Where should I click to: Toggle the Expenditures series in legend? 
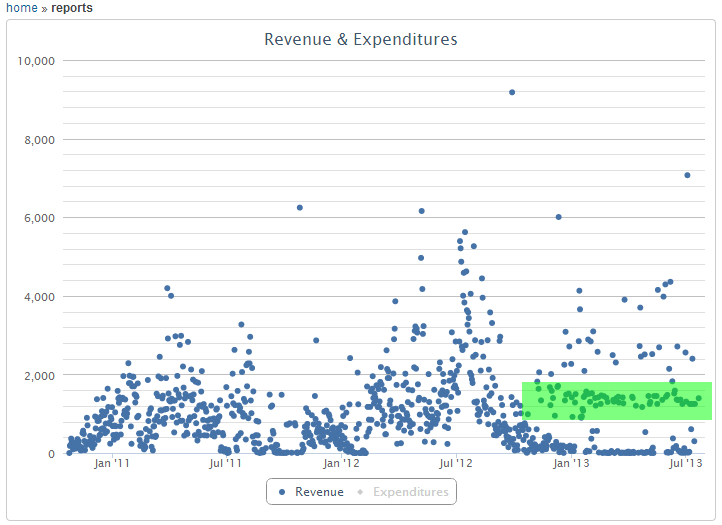tap(411, 492)
